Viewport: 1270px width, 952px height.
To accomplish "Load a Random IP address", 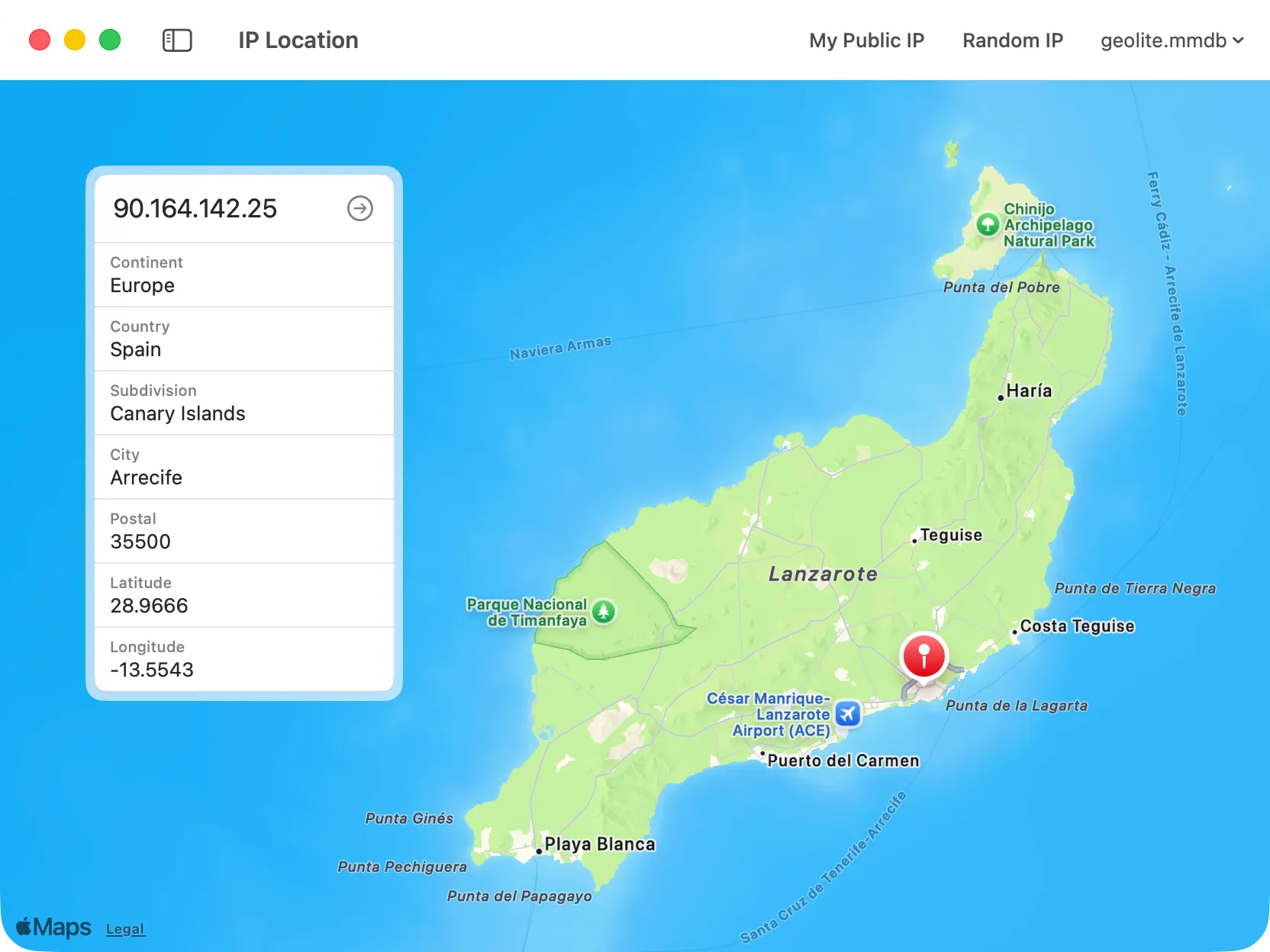I will point(1012,40).
